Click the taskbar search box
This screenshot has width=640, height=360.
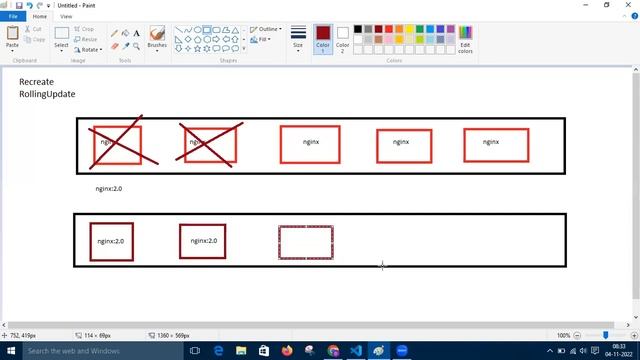(103, 351)
